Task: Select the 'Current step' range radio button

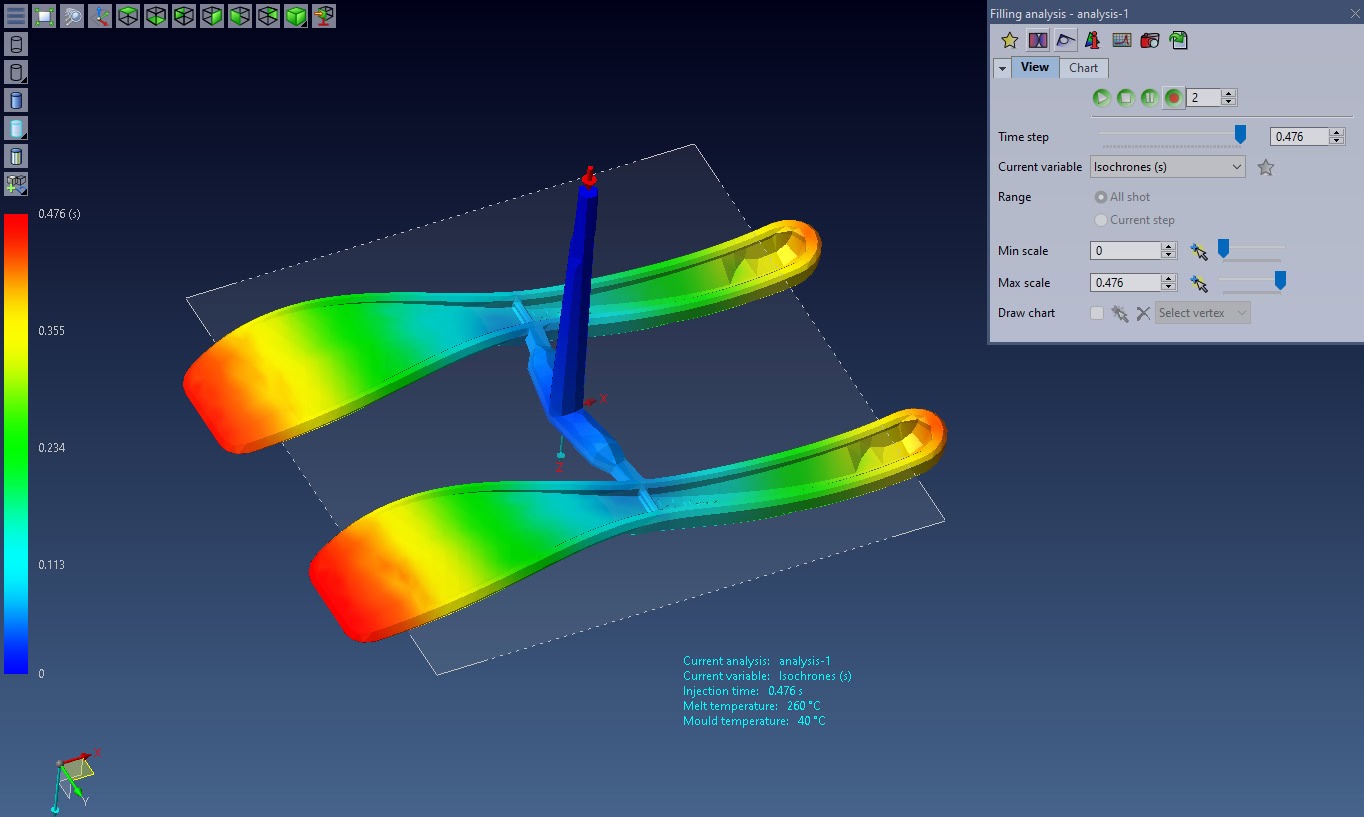Action: coord(1102,220)
